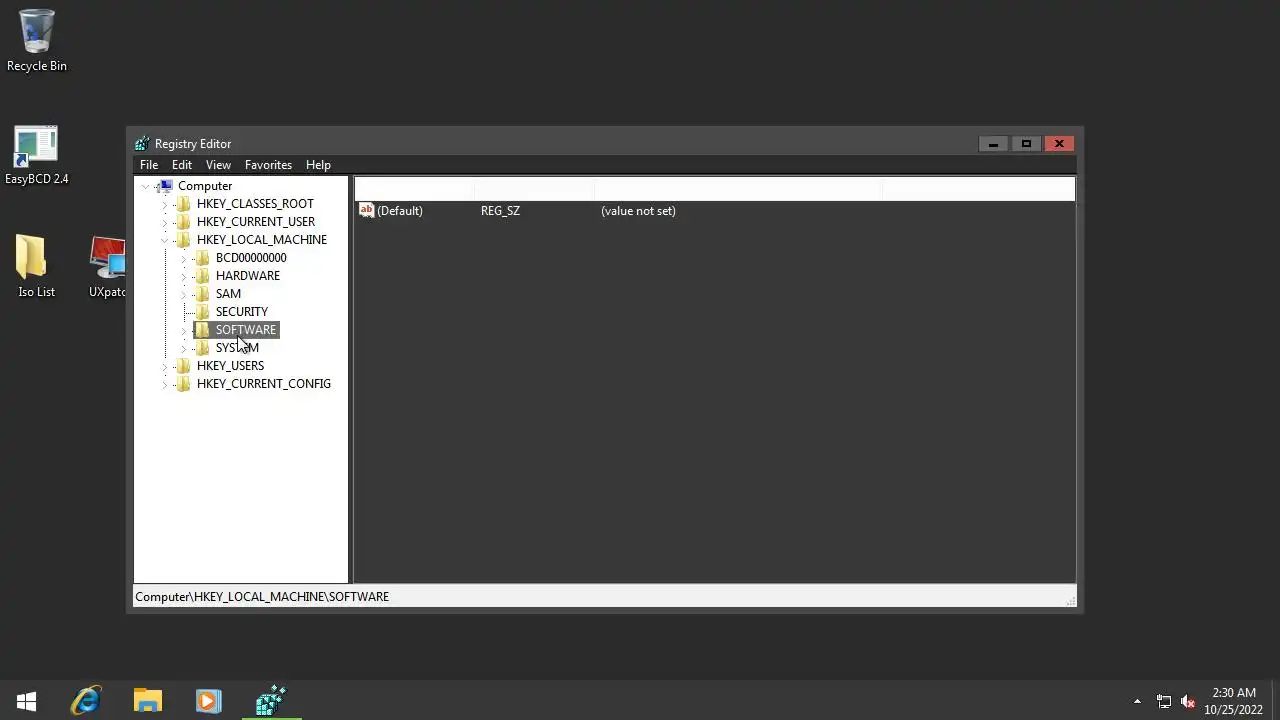Collapse the Computer root node
Viewport: 1280px width, 720px height.
[146, 186]
